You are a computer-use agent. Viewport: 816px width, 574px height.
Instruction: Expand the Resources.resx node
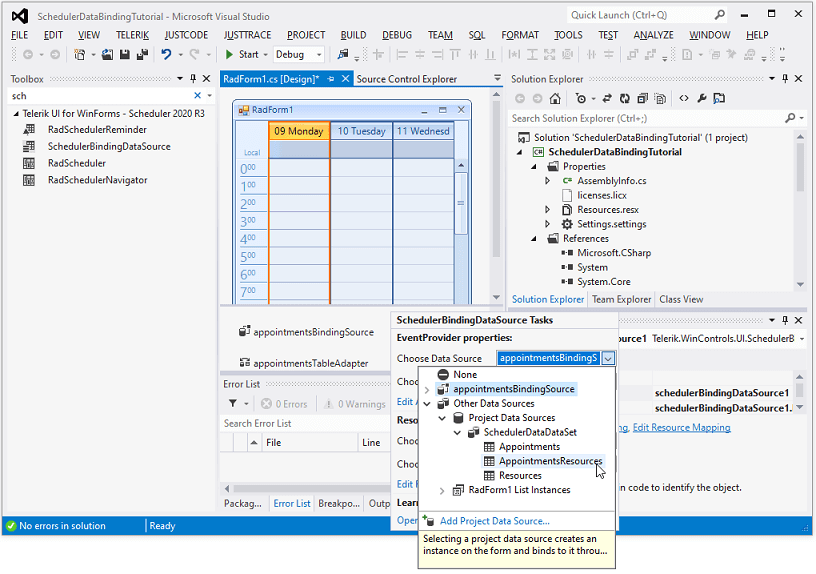click(x=547, y=209)
